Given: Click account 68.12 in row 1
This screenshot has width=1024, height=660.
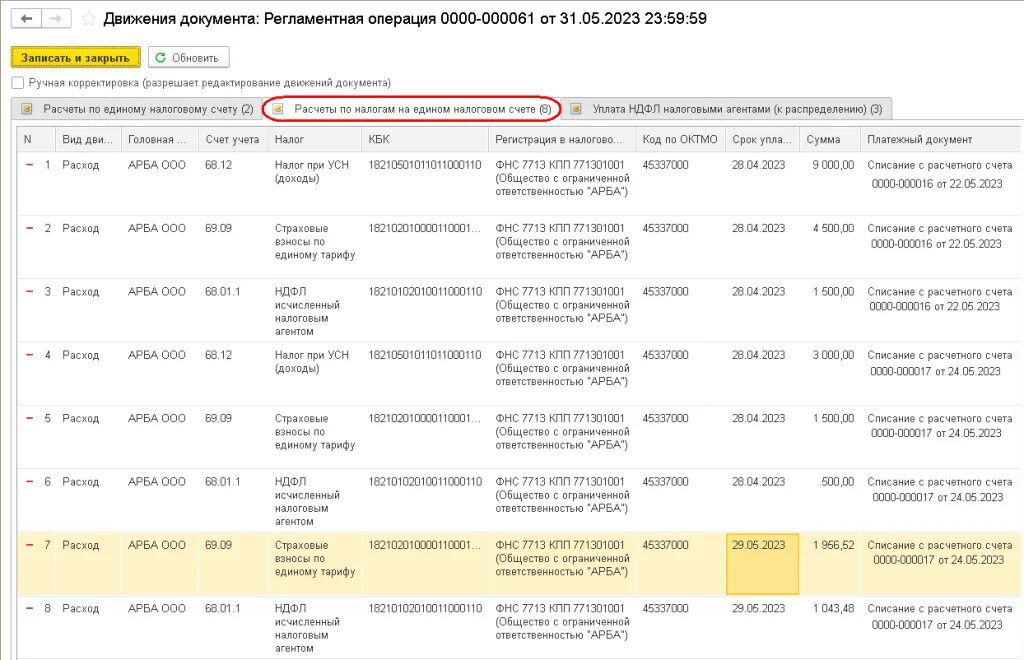Looking at the screenshot, I should (218, 165).
